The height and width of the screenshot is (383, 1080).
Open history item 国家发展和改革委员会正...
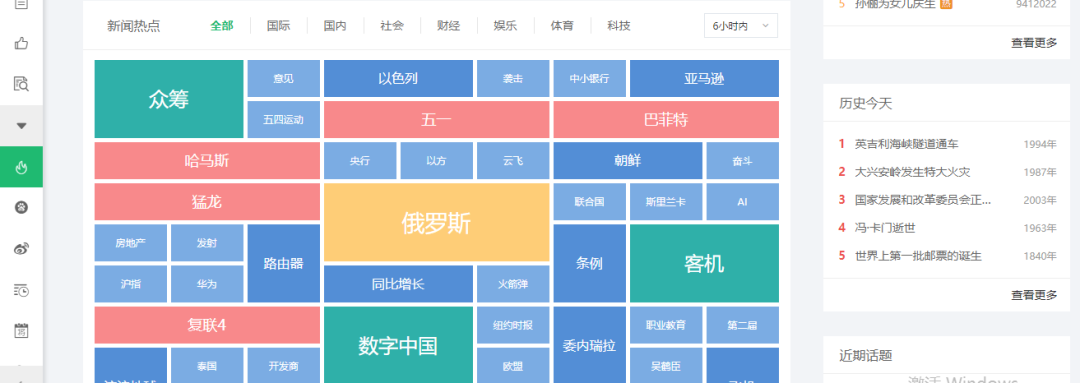point(923,200)
